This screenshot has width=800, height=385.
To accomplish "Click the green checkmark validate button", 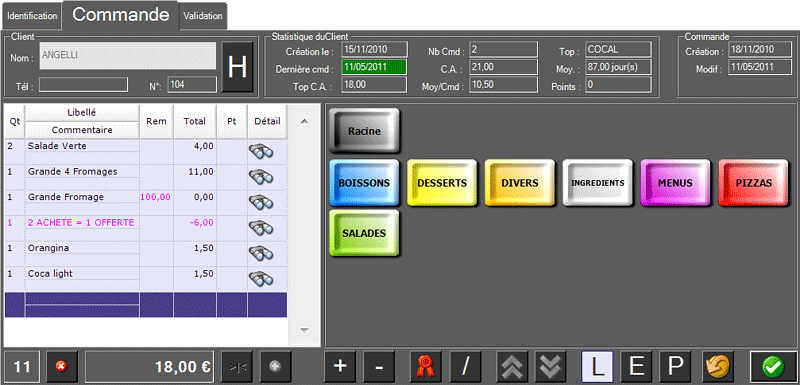I will coord(773,366).
